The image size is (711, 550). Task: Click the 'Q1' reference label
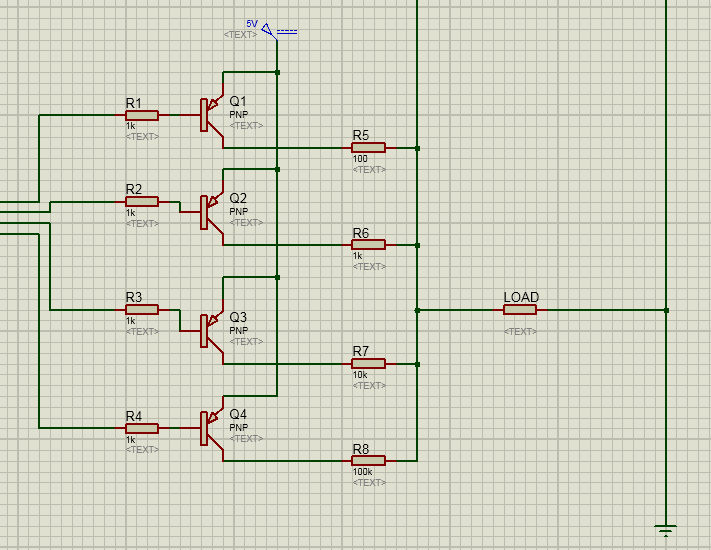[238, 101]
